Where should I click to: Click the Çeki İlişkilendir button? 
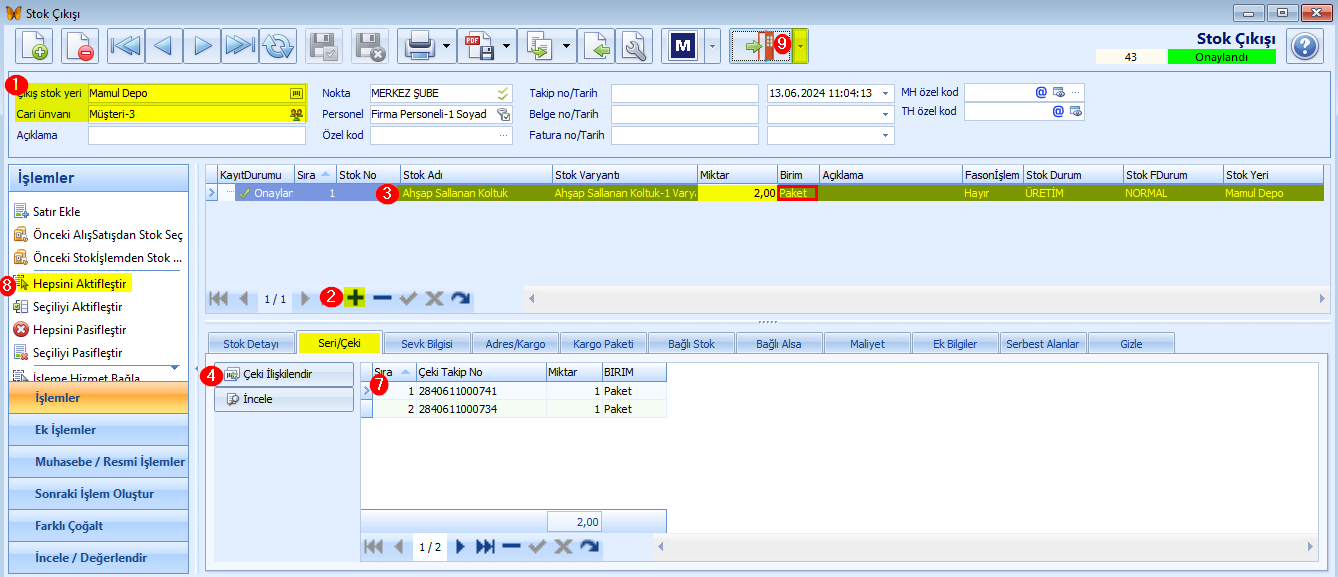(284, 374)
